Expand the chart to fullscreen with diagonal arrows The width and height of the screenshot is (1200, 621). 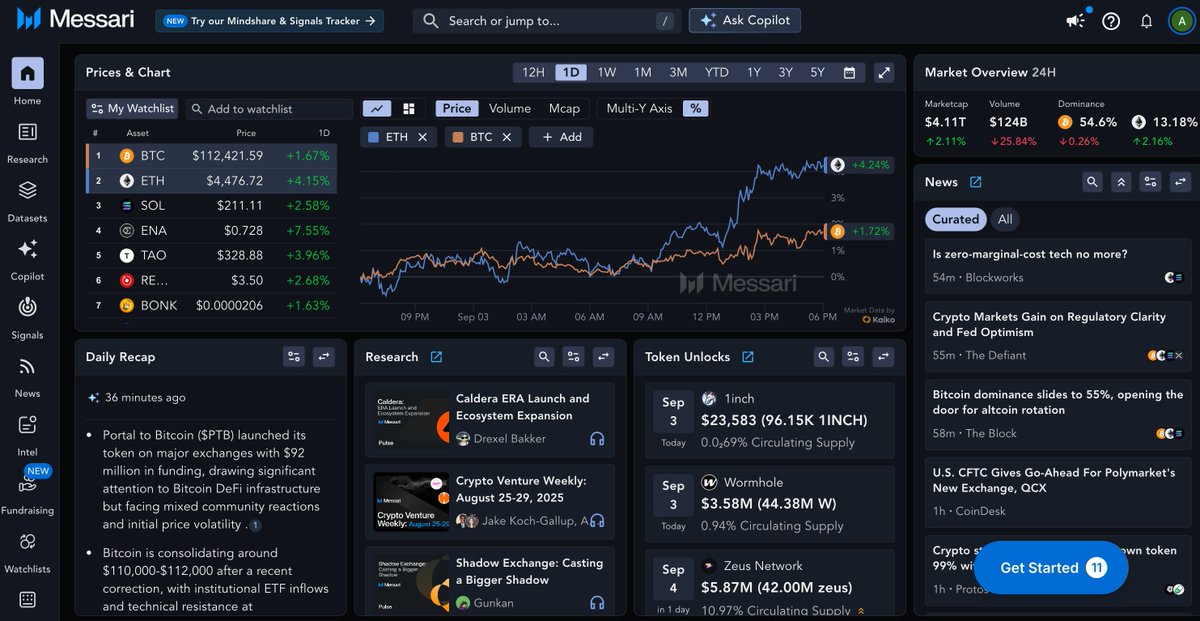[883, 72]
